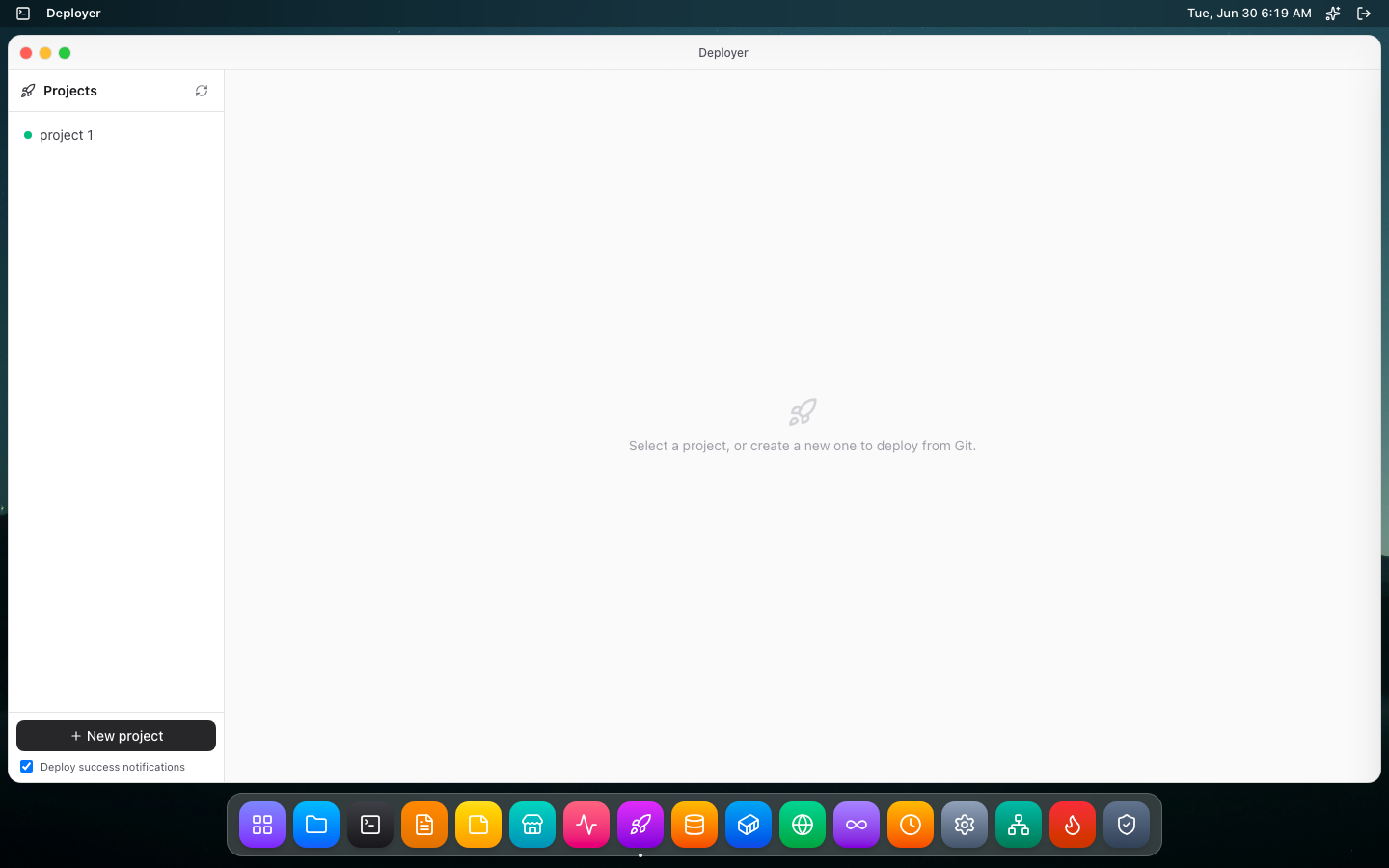Open the orange document editor in dock

coord(424,825)
